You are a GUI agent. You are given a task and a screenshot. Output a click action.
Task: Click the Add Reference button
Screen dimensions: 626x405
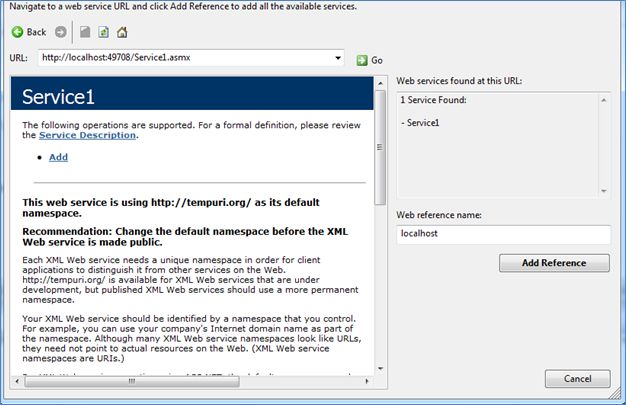pyautogui.click(x=554, y=263)
